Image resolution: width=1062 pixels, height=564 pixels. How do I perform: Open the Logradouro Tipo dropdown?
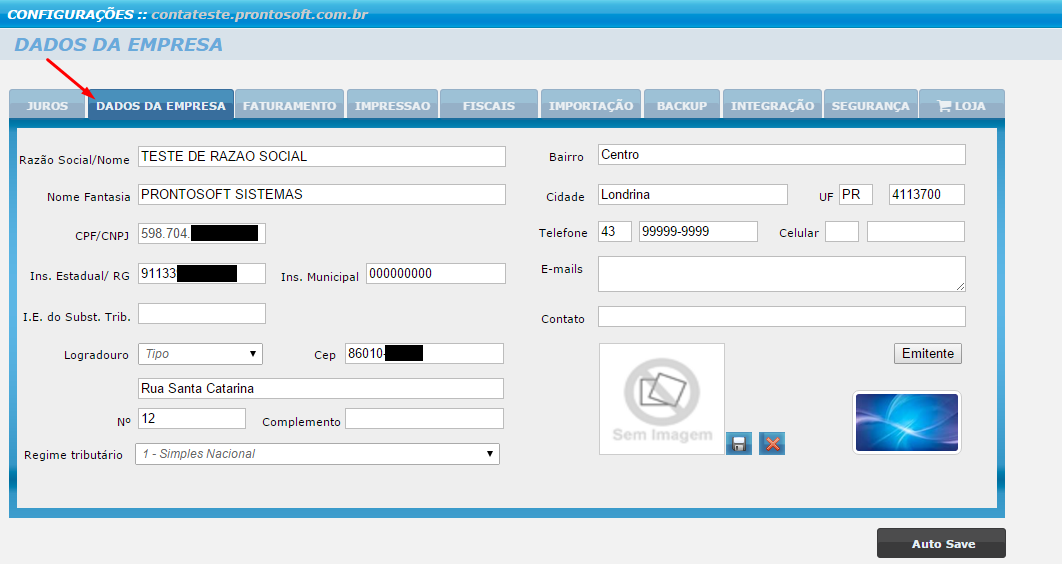[x=200, y=353]
